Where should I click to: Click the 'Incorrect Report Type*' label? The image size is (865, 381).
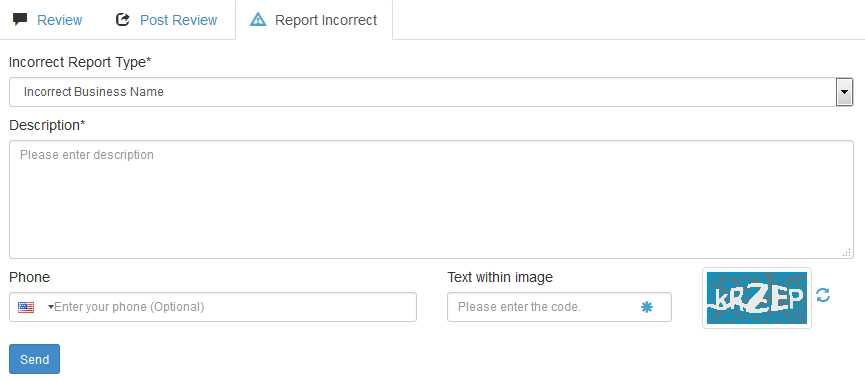coord(80,62)
